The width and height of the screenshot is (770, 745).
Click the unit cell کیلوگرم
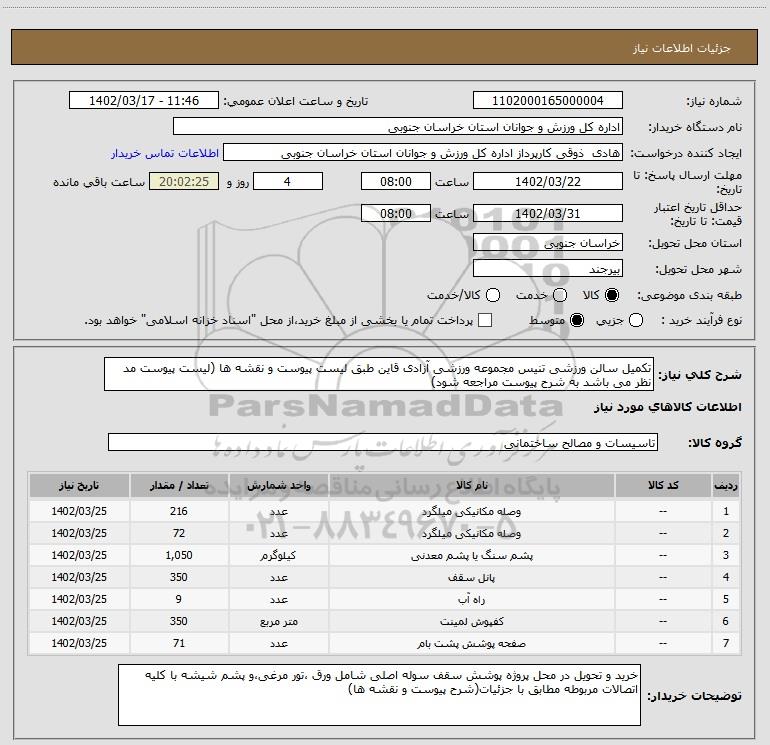(278, 555)
